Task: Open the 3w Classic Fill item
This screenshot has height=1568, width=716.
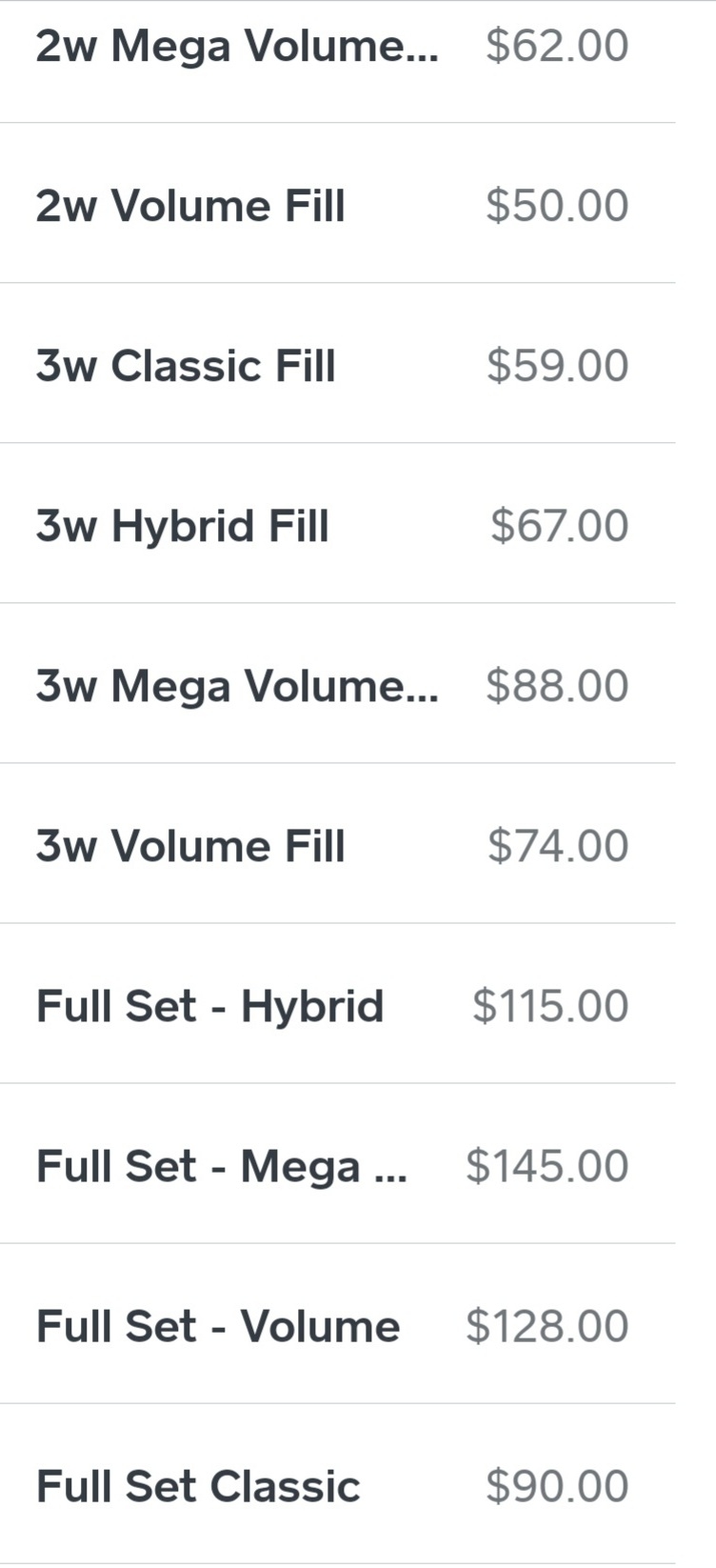Action: (186, 366)
